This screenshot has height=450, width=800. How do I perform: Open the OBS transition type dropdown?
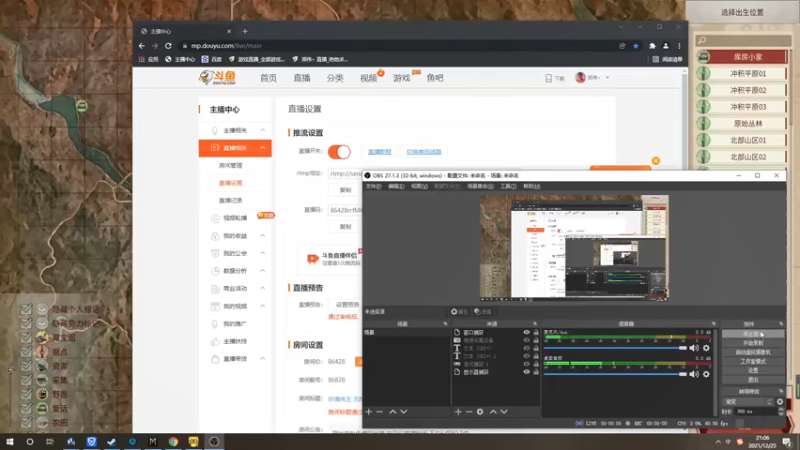(x=748, y=402)
